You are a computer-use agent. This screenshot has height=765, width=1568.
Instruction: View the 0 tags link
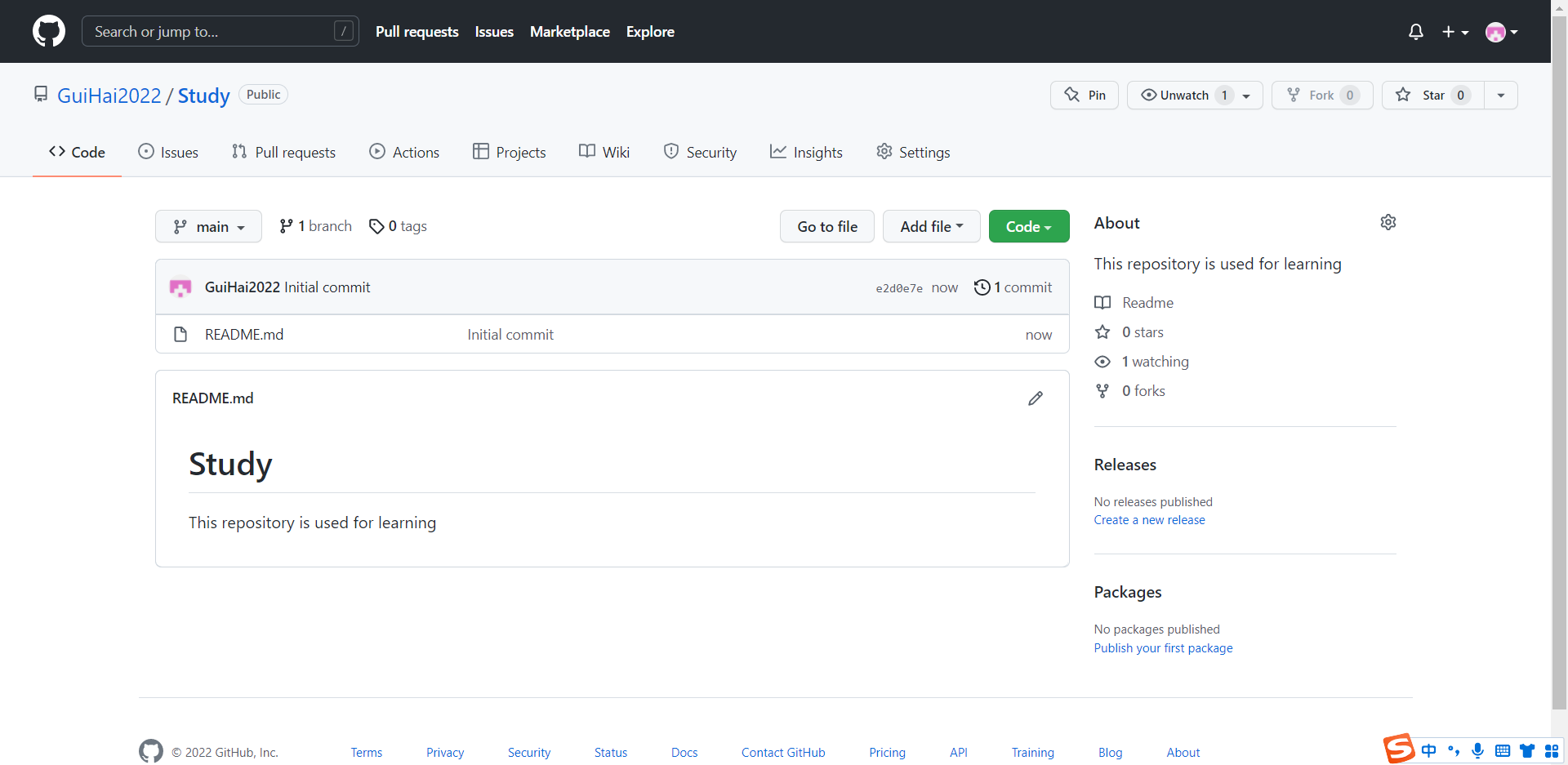coord(398,226)
